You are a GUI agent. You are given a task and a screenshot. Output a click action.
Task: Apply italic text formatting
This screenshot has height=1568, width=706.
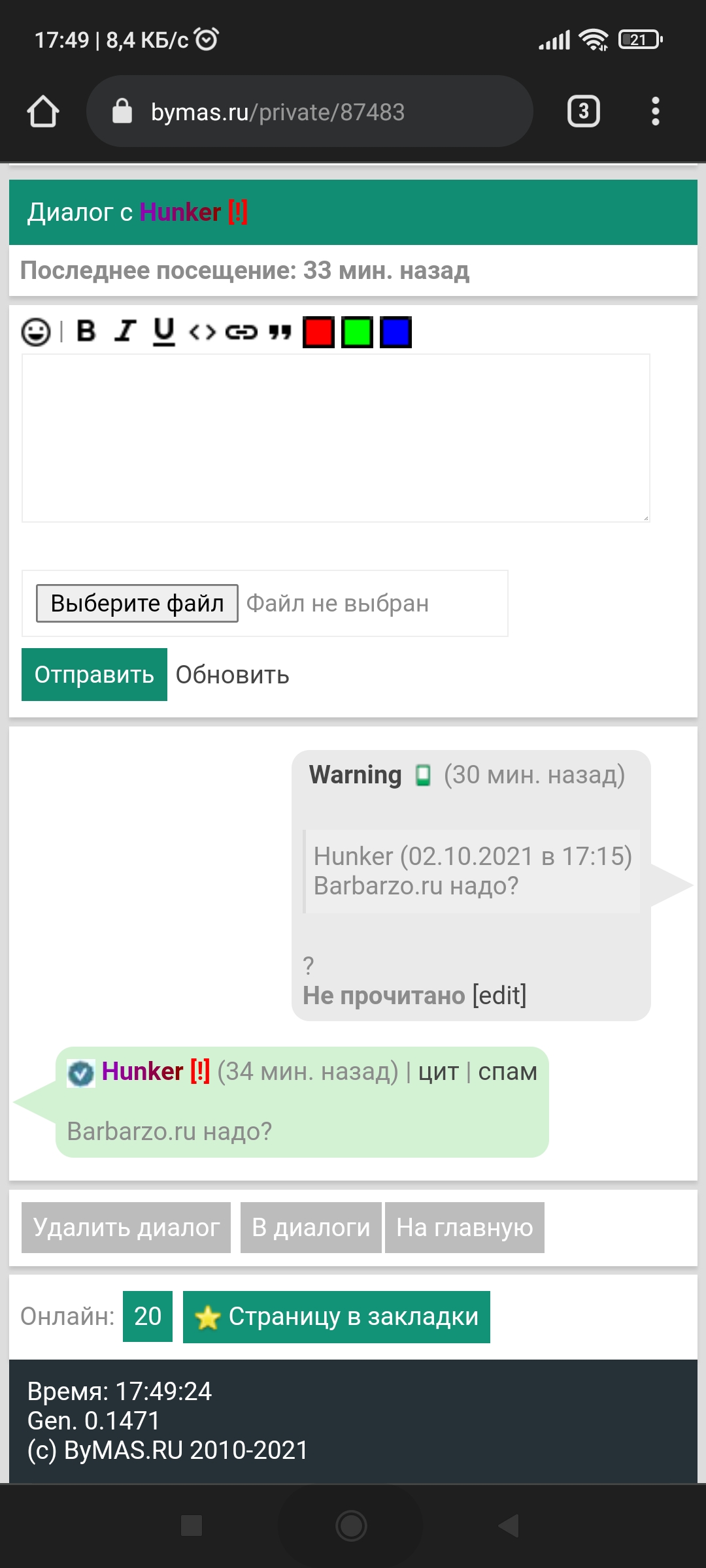[125, 331]
